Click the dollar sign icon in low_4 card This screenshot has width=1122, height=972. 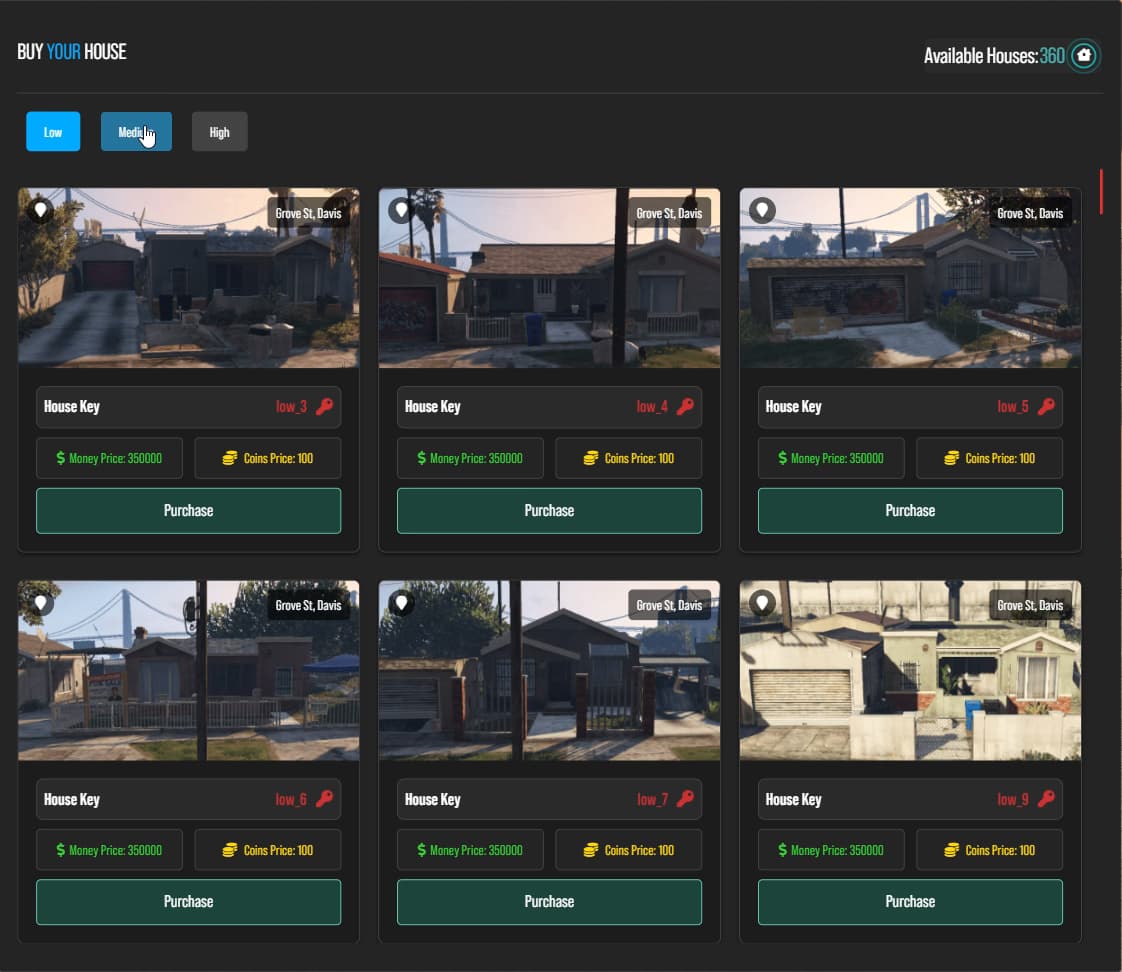(421, 458)
